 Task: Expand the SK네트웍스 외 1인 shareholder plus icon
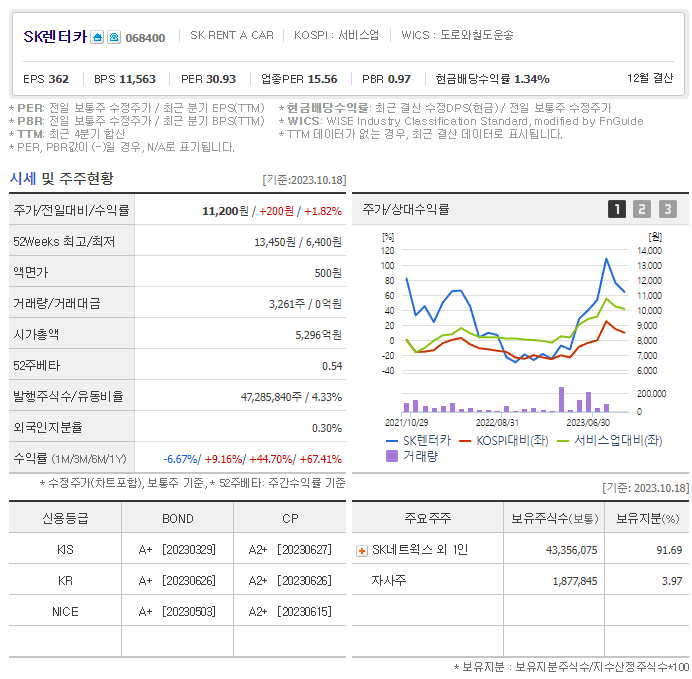tap(362, 551)
